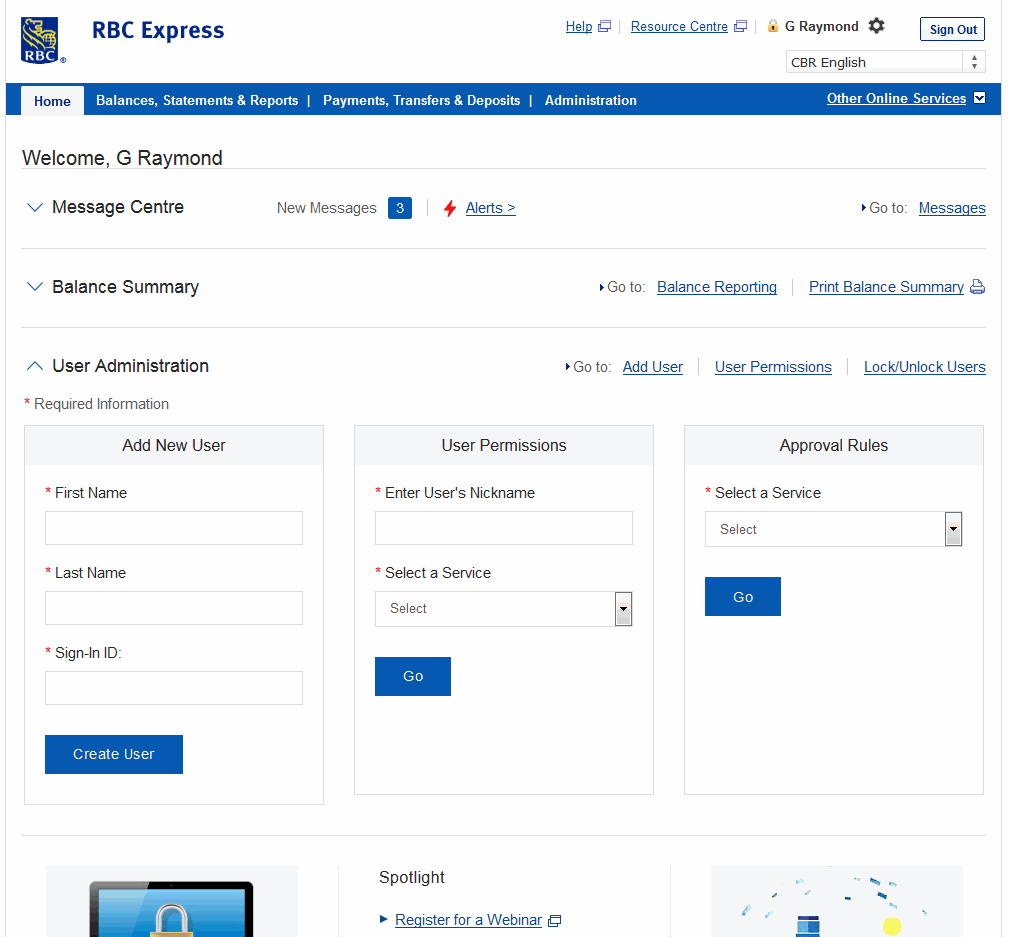This screenshot has width=1009, height=937.
Task: Expand the Message Centre section
Action: [x=35, y=208]
